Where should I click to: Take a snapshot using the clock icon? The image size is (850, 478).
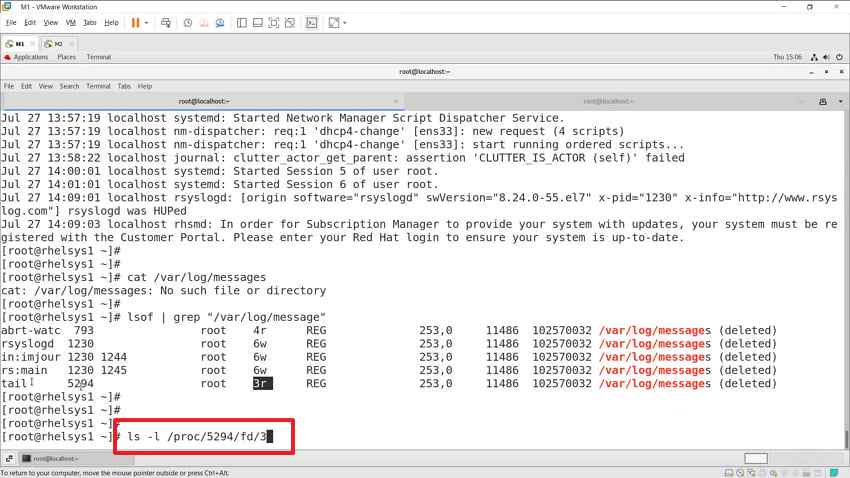(188, 23)
